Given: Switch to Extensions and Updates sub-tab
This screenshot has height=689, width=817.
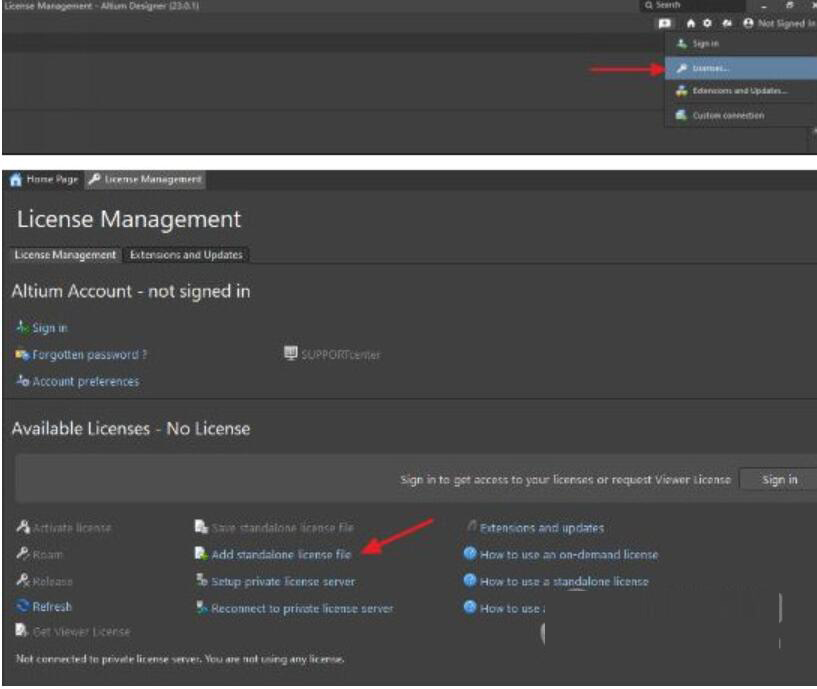Looking at the screenshot, I should click(x=186, y=255).
